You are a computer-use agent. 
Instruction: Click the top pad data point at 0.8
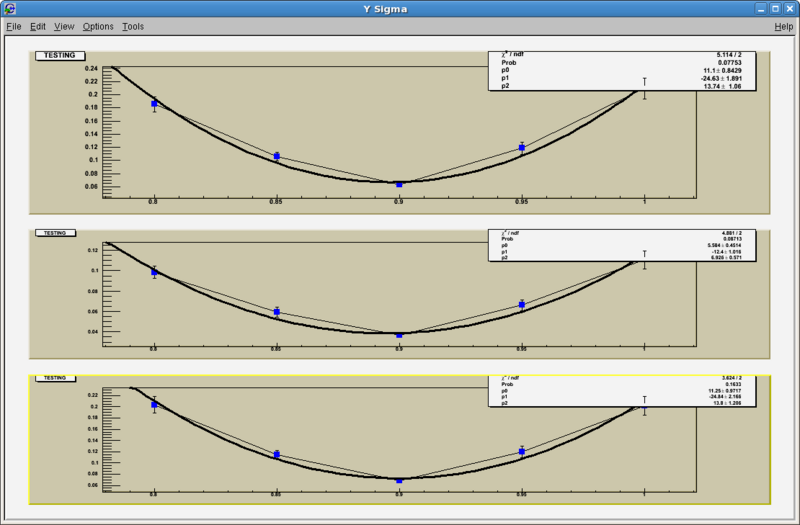154,104
